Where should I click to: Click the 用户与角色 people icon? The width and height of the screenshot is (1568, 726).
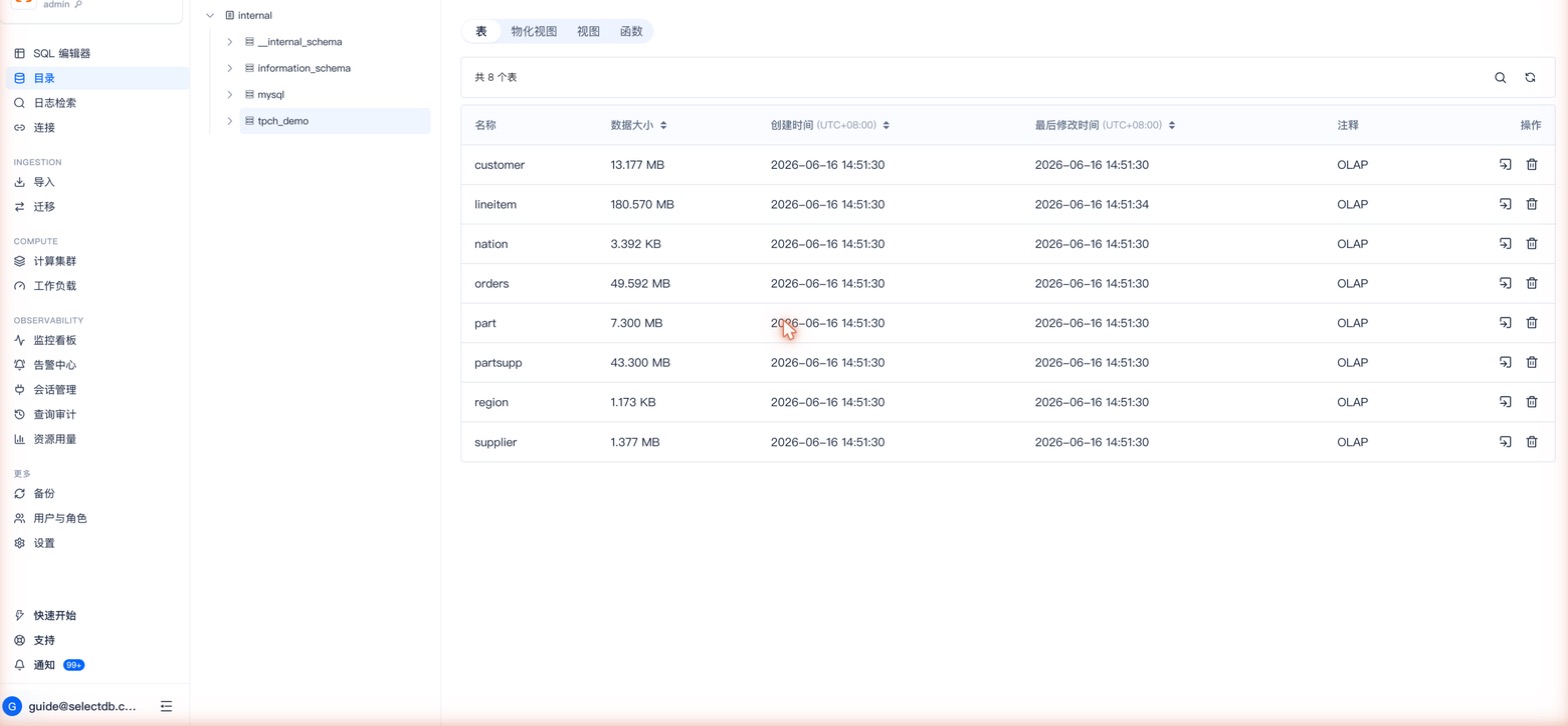point(19,518)
